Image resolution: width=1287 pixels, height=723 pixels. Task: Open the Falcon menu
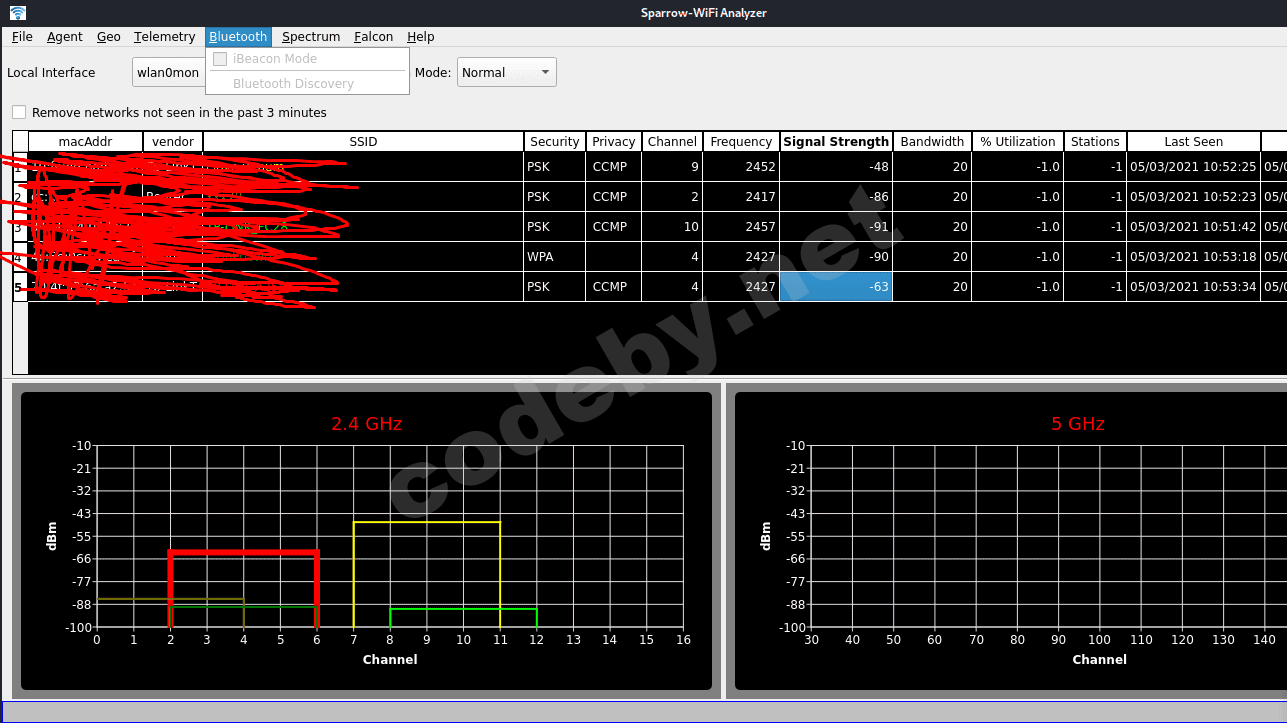(x=373, y=37)
